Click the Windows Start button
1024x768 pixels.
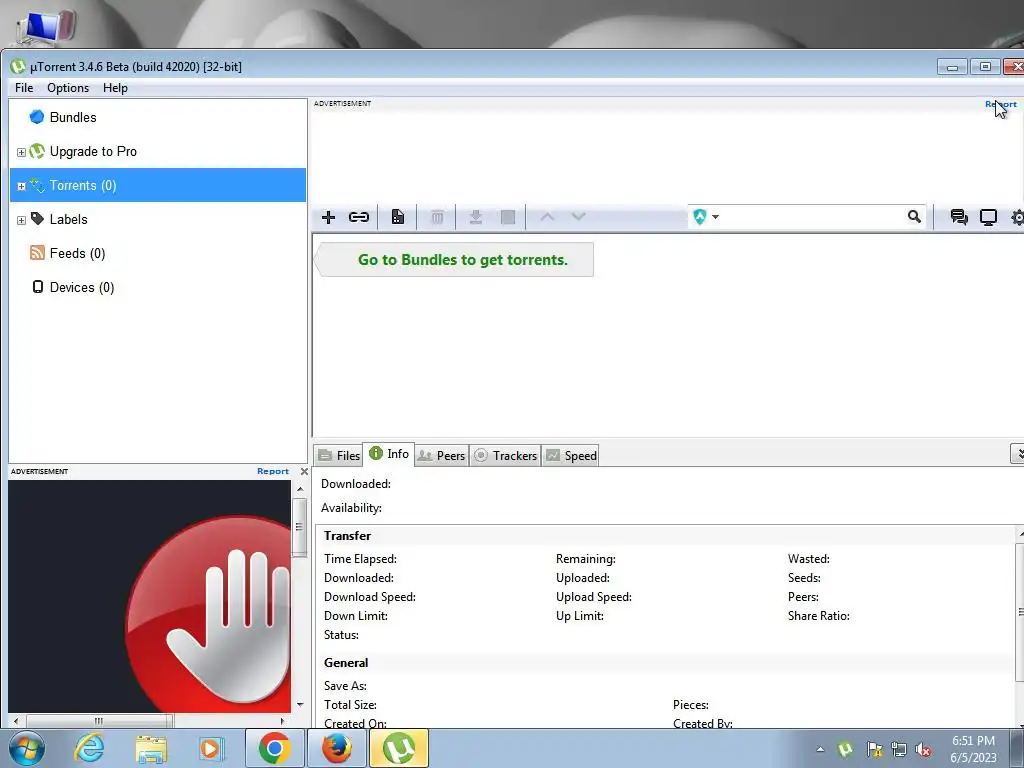[27, 748]
